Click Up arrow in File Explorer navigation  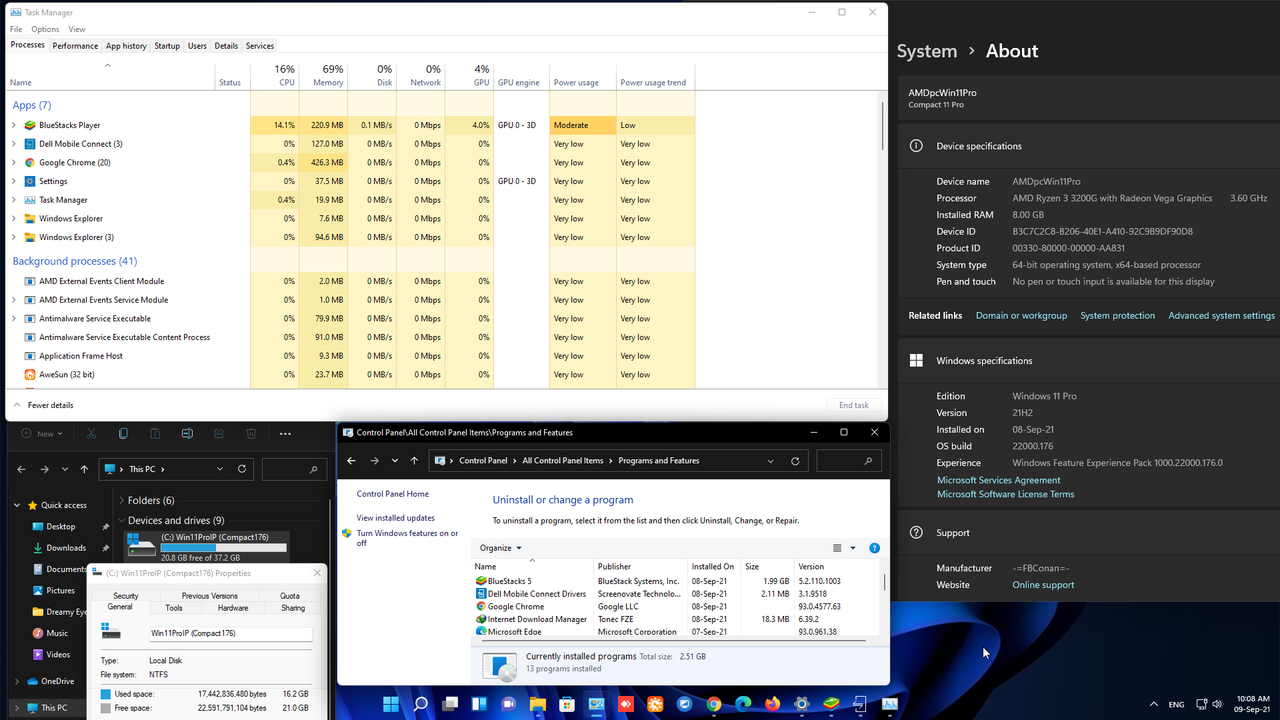click(x=85, y=468)
